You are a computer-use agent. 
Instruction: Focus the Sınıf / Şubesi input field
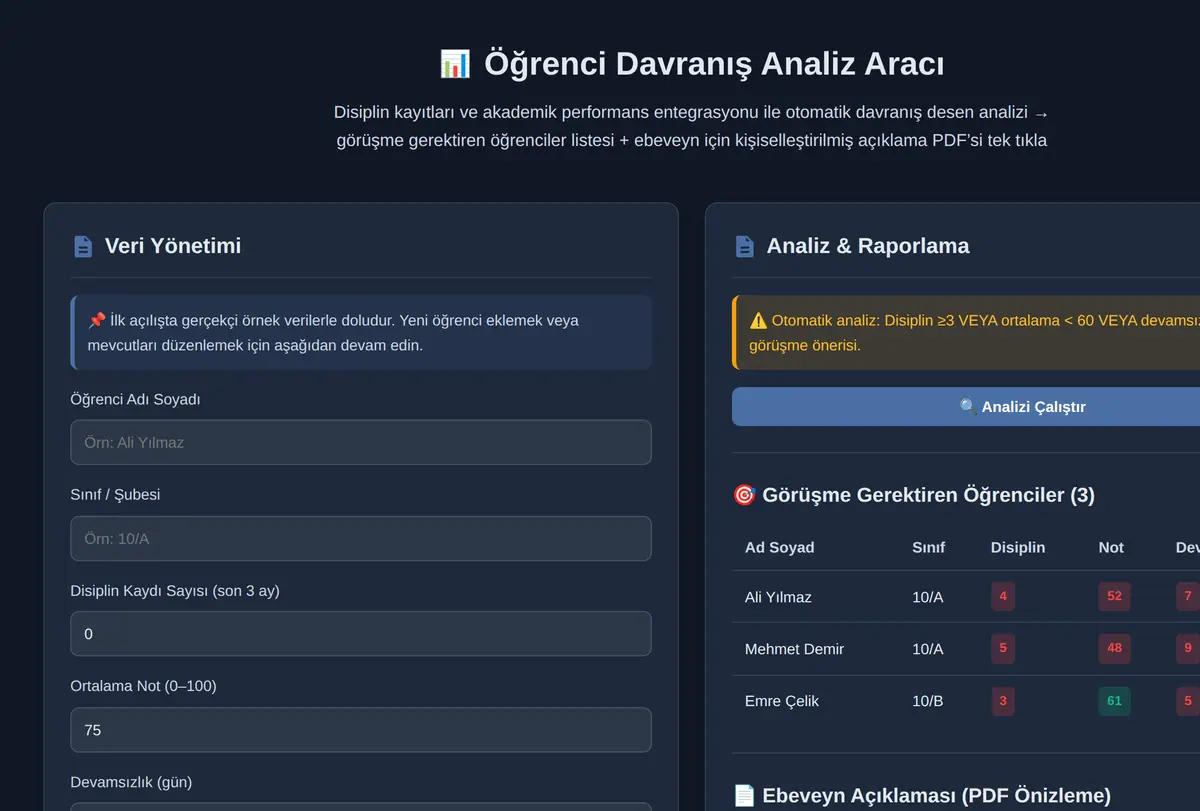[361, 538]
